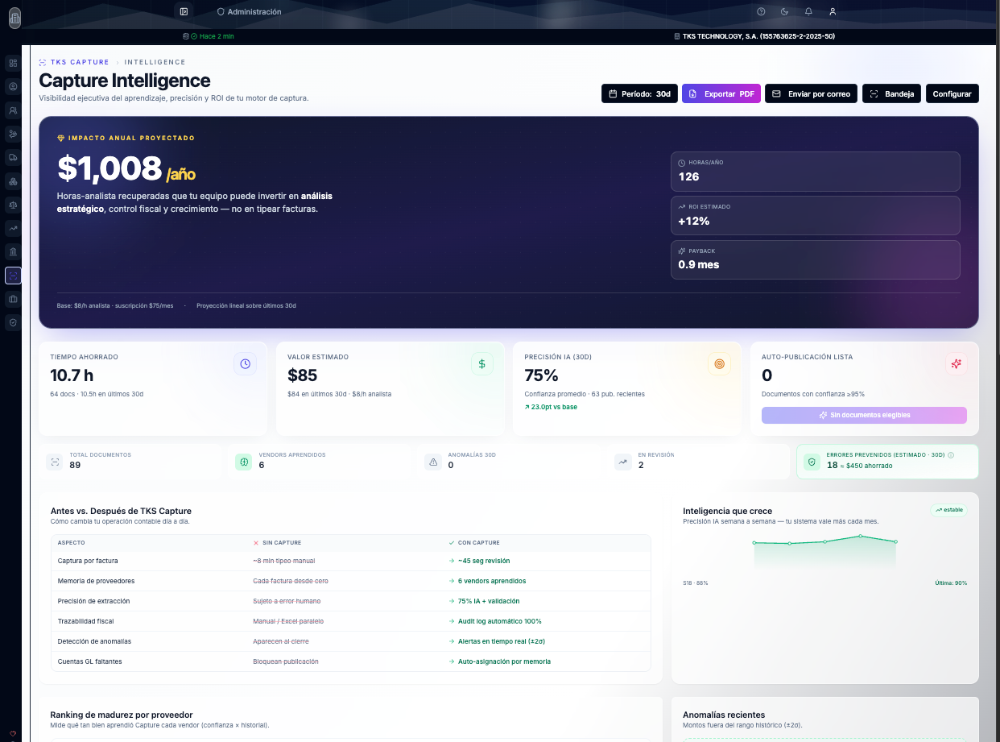Toggle the sidebar panel icon in top bar
Image resolution: width=1000 pixels, height=742 pixels.
pos(184,11)
